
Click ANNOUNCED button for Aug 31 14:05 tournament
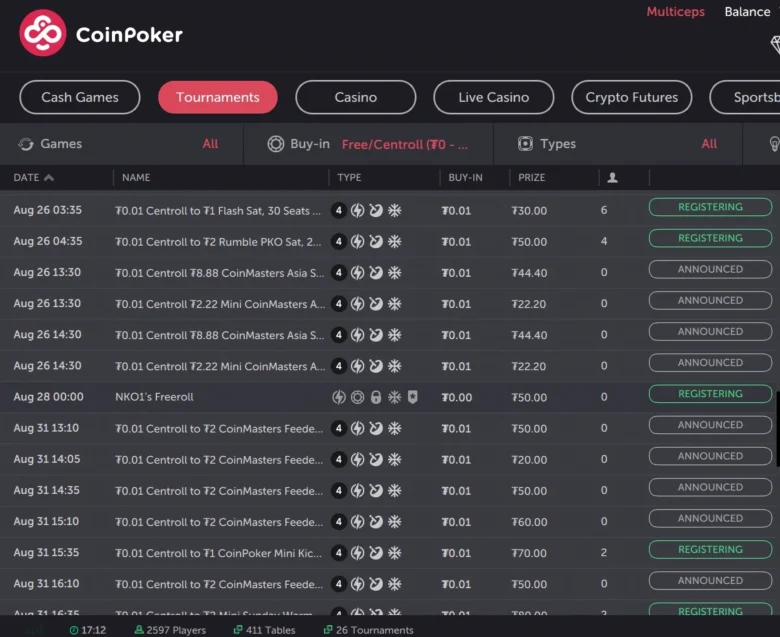(710, 456)
